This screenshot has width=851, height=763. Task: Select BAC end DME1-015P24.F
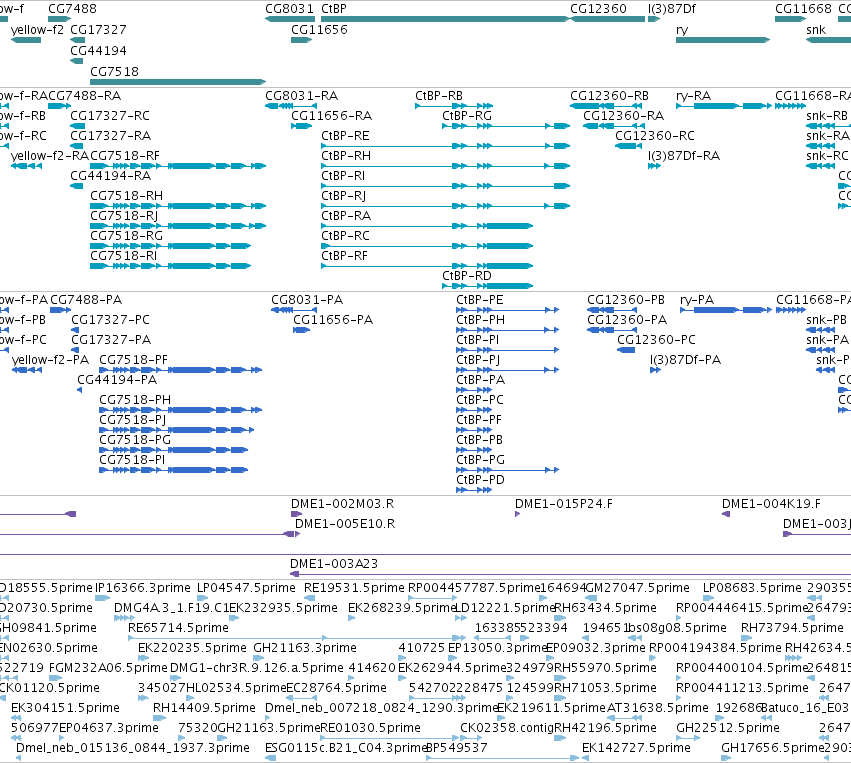563,504
